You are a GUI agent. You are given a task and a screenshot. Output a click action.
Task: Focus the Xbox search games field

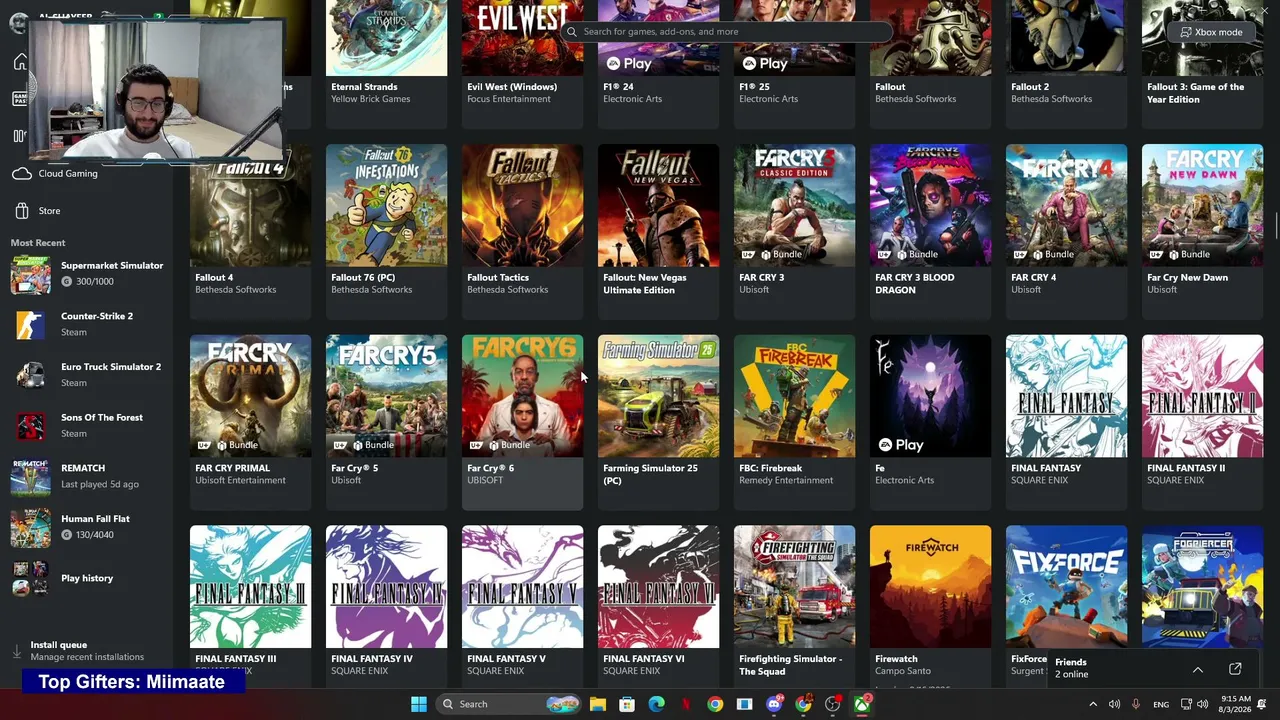(x=725, y=32)
